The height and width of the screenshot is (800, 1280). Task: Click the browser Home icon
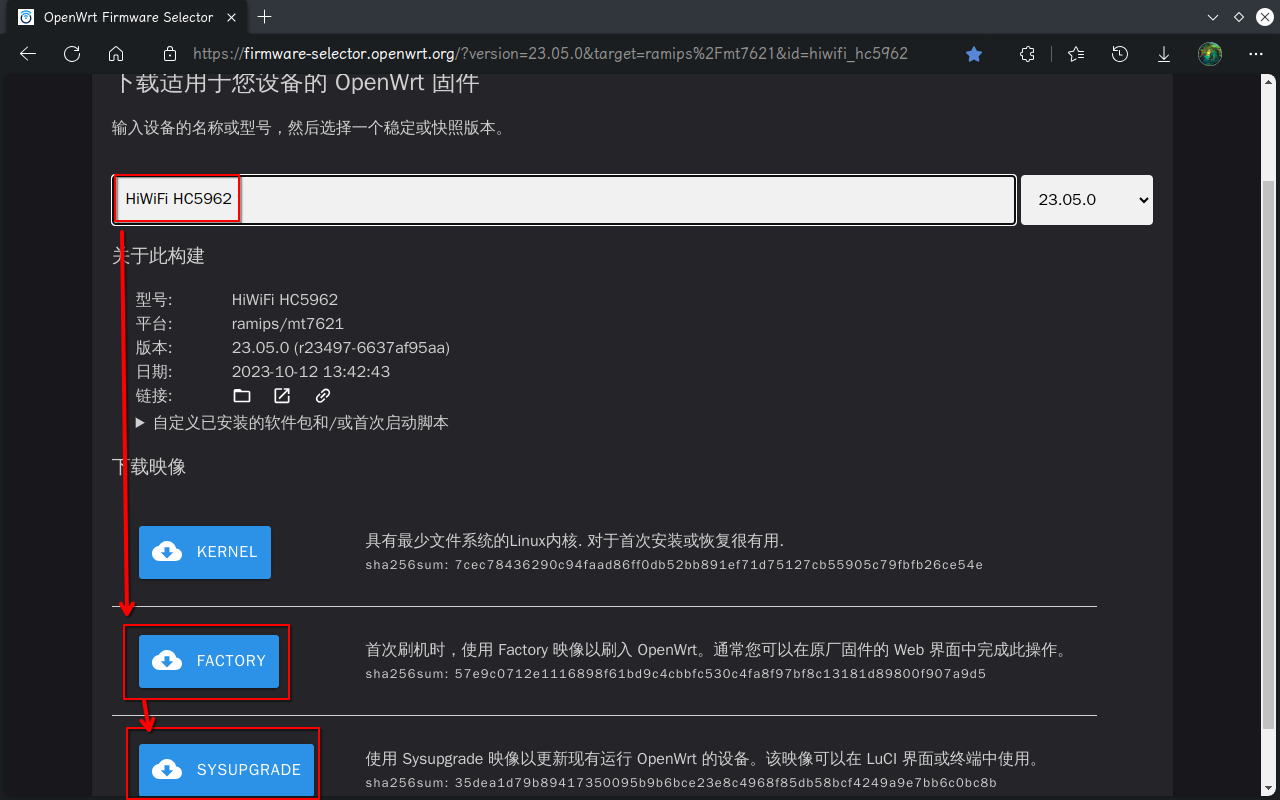pyautogui.click(x=115, y=54)
